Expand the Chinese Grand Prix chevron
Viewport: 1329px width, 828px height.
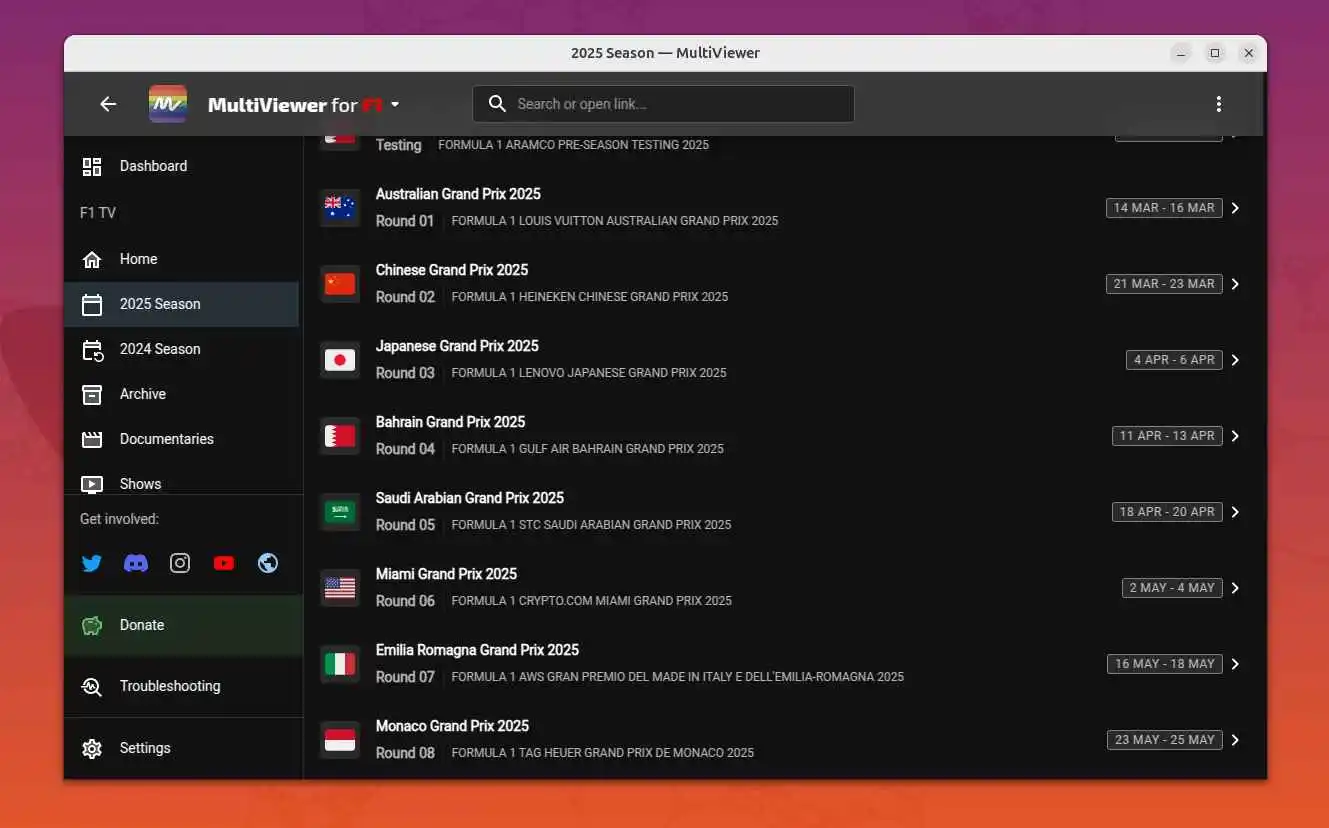tap(1236, 284)
